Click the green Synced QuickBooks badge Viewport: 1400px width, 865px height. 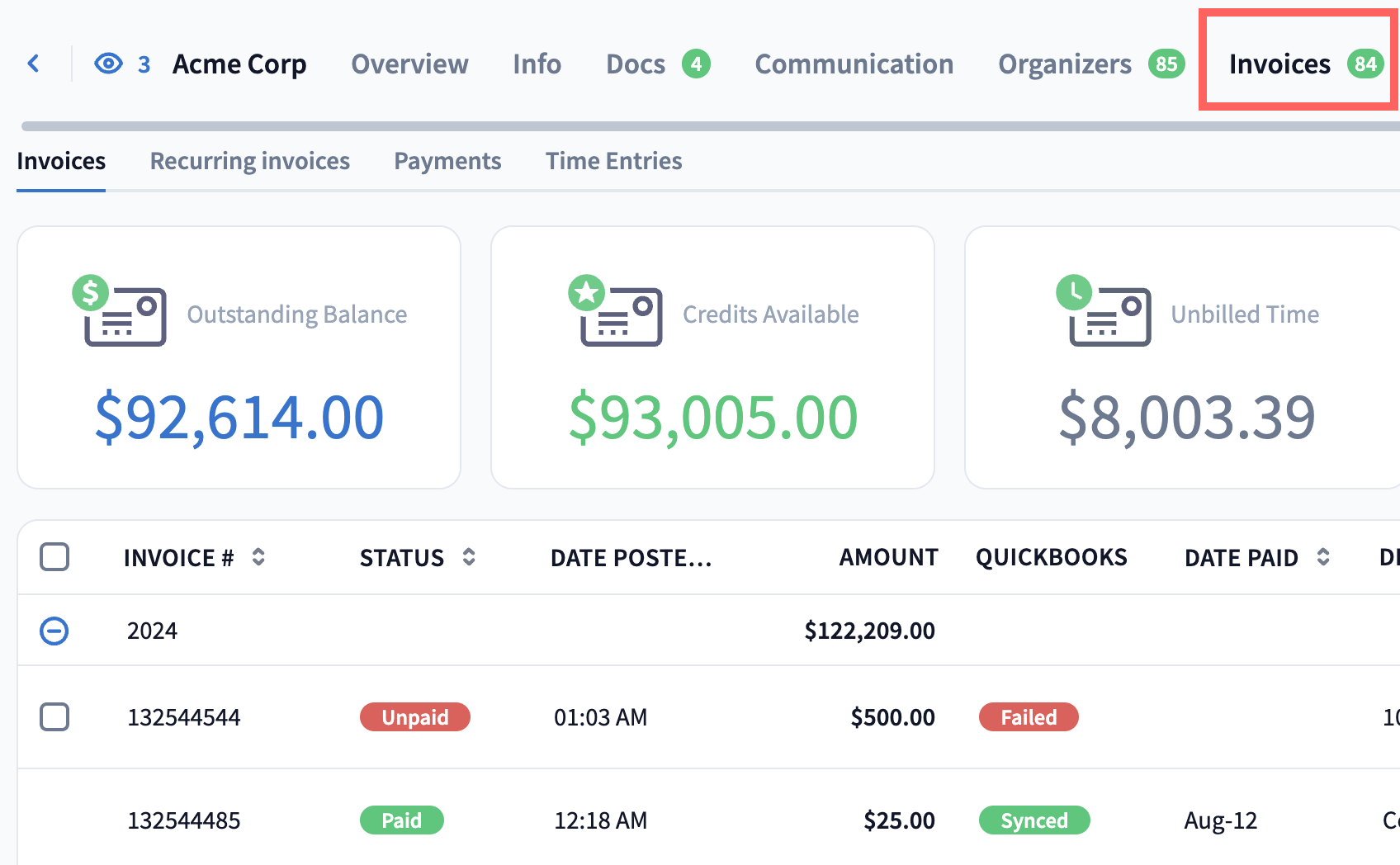[x=1033, y=820]
